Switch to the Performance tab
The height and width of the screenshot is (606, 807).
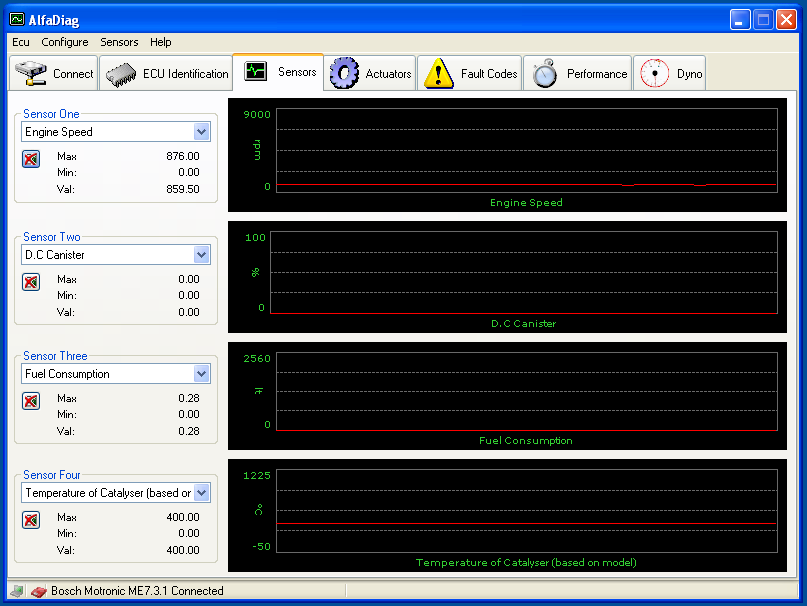(x=580, y=74)
